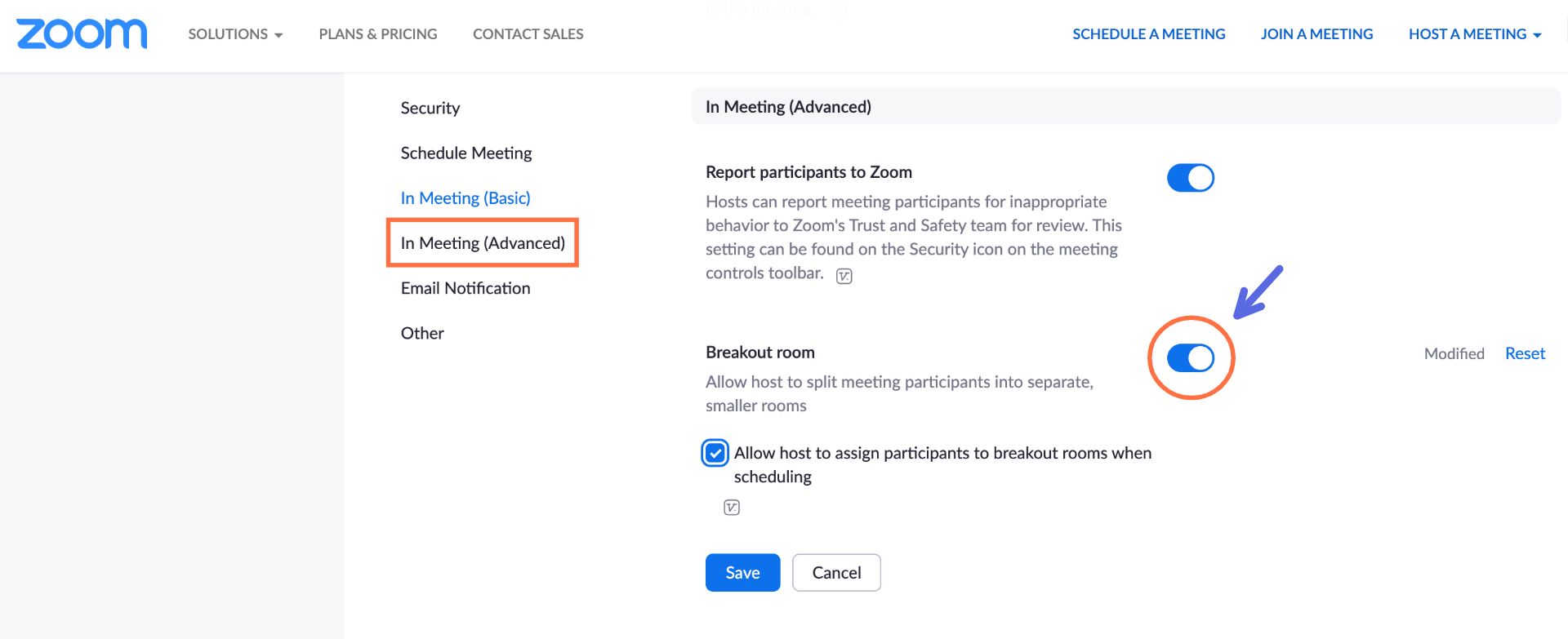
Task: Click Join a Meeting link
Action: [1316, 34]
